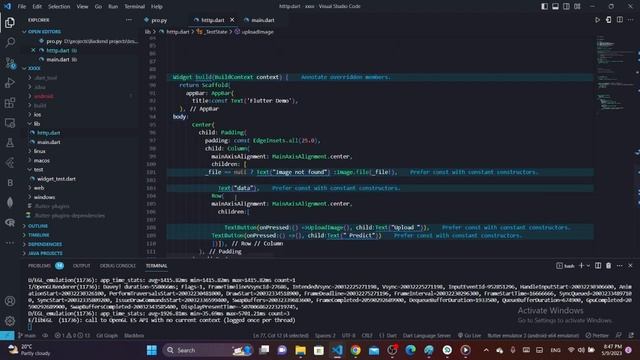
Task: Expand the OUTLINE section
Action: pyautogui.click(x=38, y=226)
